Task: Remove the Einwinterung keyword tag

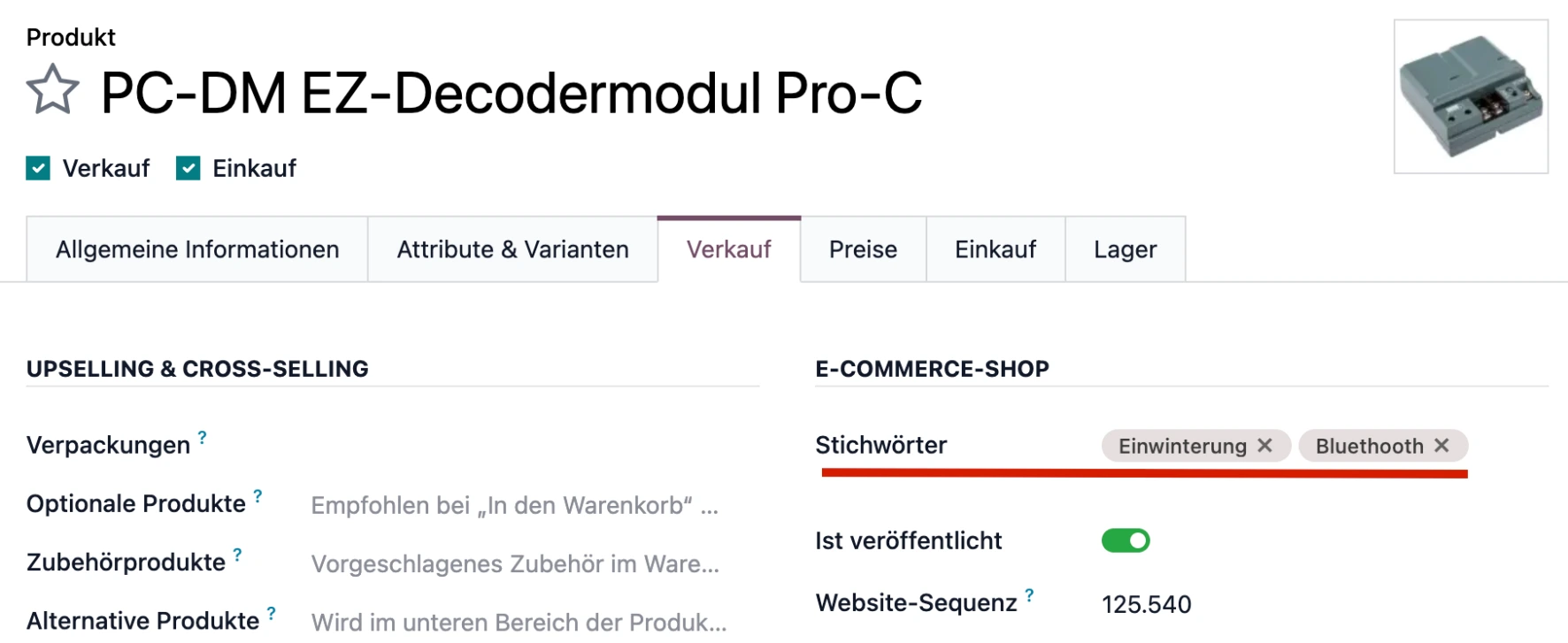Action: (x=1264, y=446)
